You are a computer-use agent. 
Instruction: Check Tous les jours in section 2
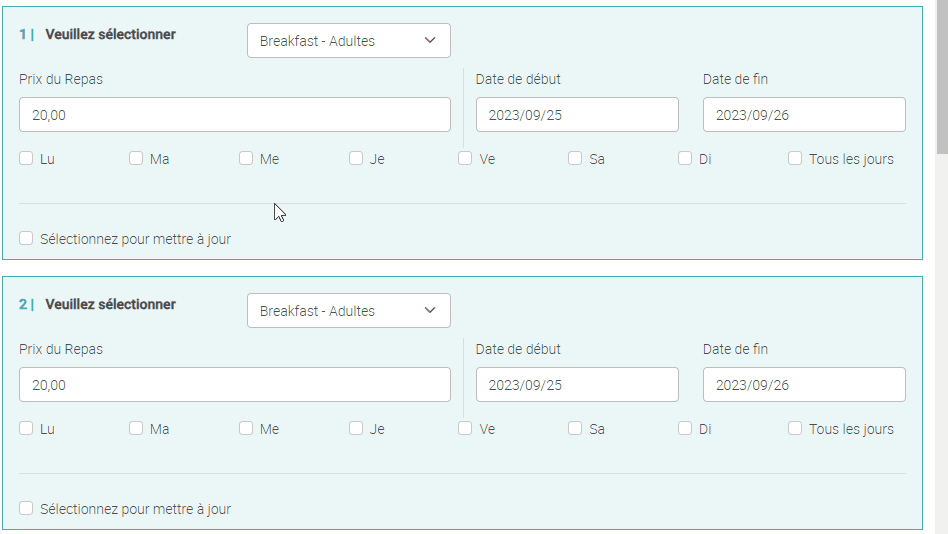(795, 428)
